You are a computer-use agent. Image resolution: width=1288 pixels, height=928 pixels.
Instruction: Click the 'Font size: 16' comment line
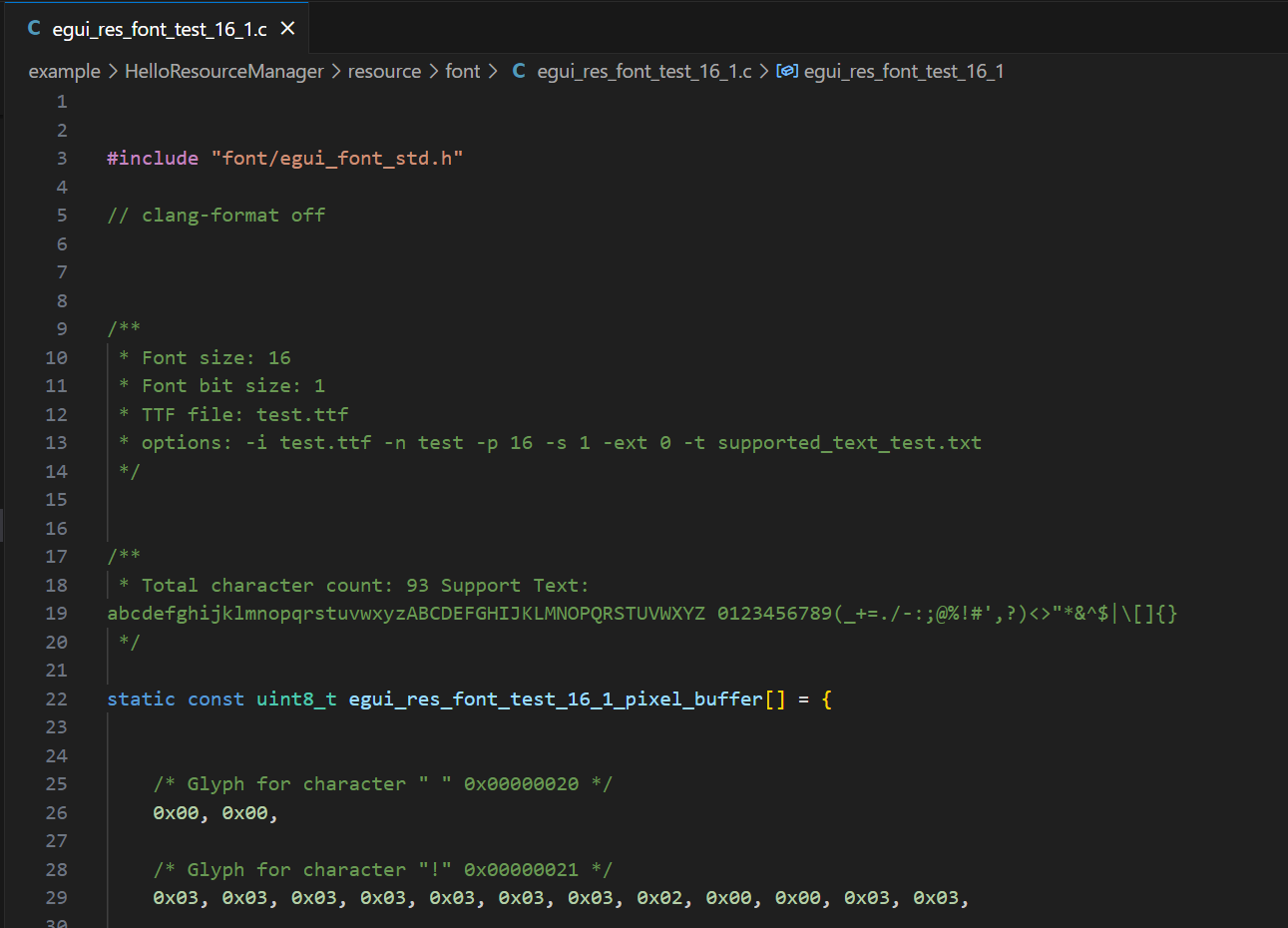(216, 358)
